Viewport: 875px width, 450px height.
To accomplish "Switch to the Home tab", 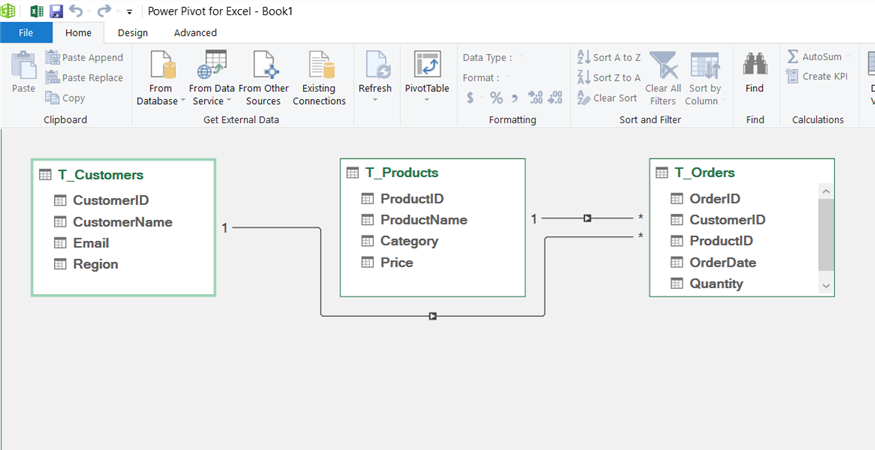I will coord(78,32).
